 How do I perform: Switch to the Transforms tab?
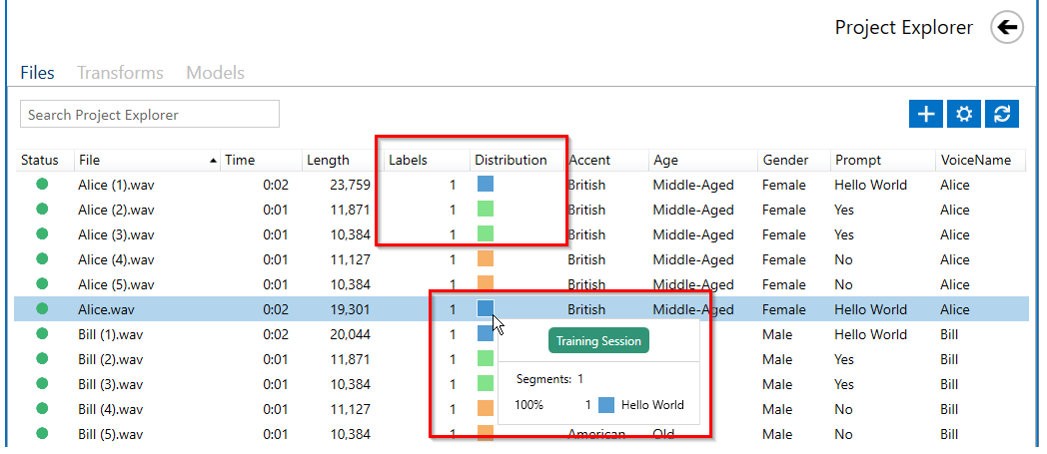(120, 73)
